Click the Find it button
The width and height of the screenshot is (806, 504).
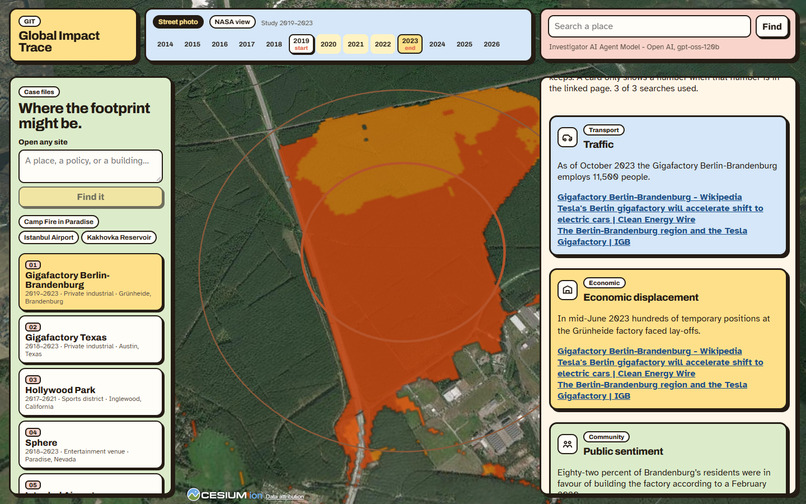[91, 197]
